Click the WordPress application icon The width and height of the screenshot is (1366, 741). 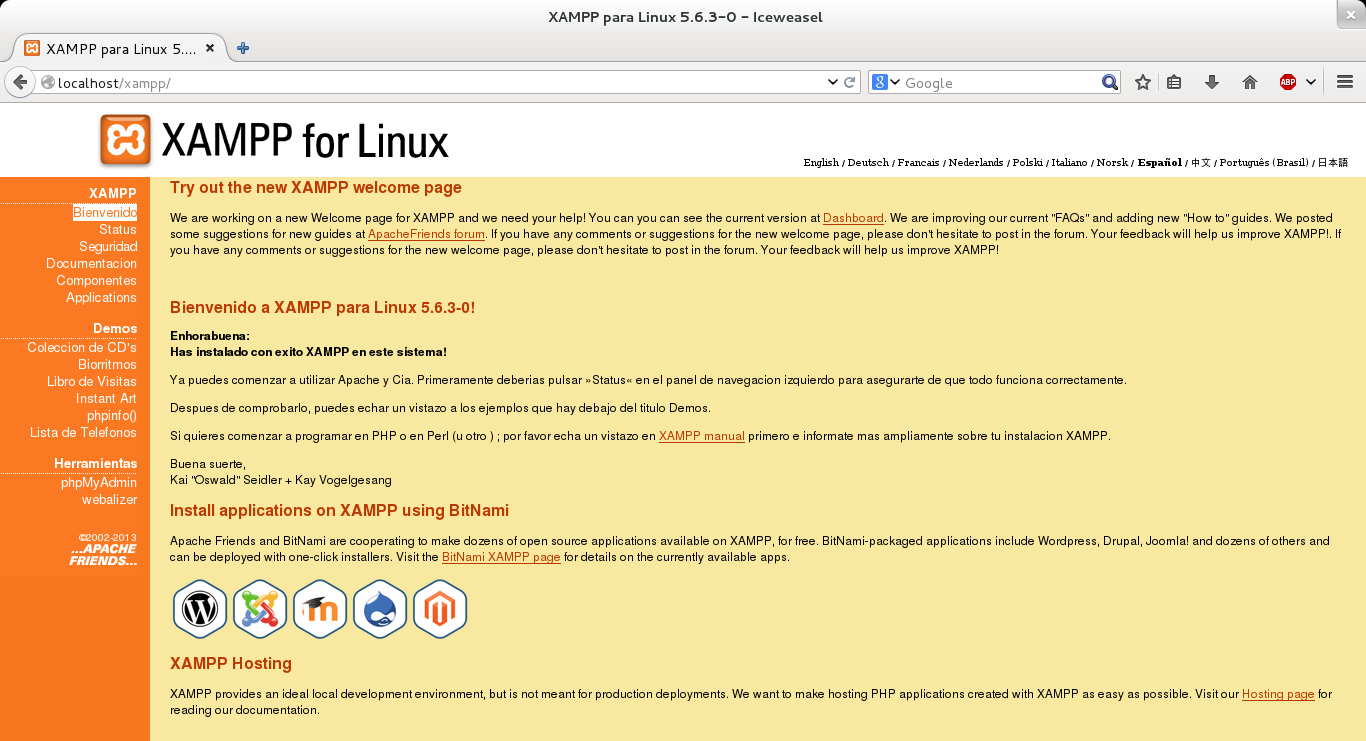(x=200, y=609)
